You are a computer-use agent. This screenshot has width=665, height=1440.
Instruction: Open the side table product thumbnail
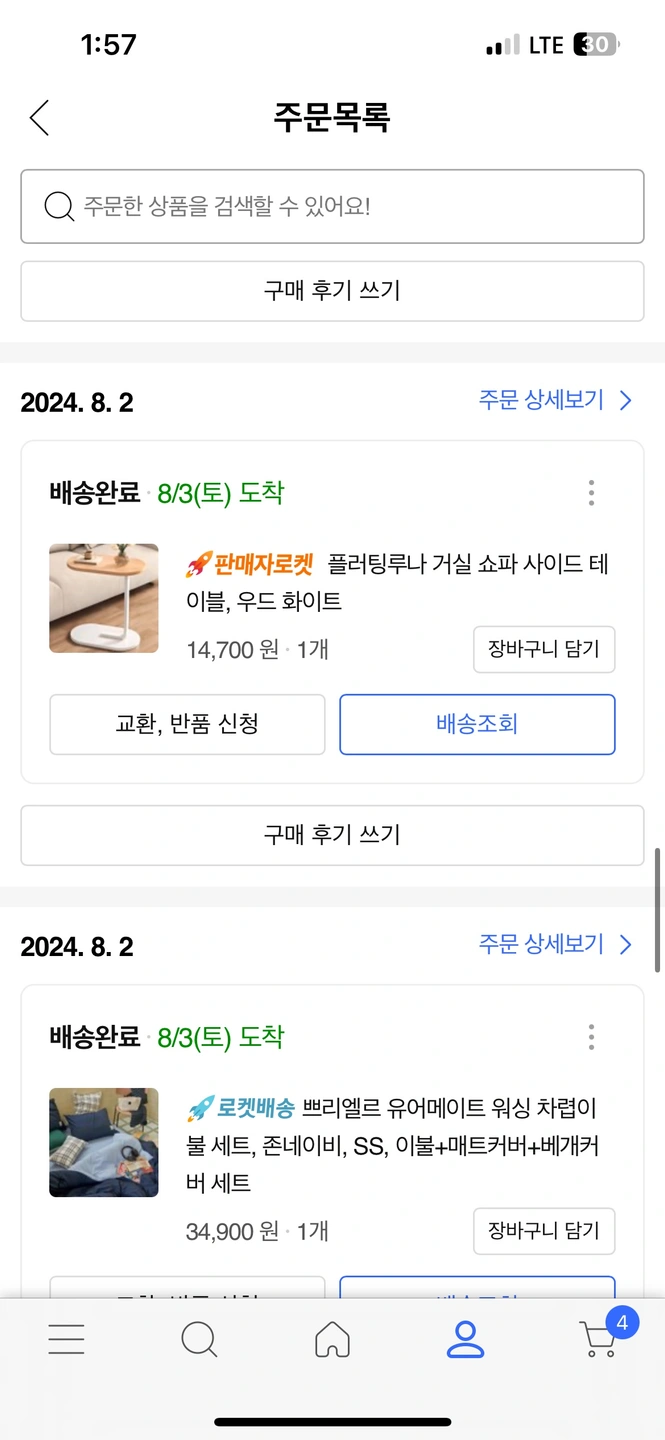click(104, 598)
